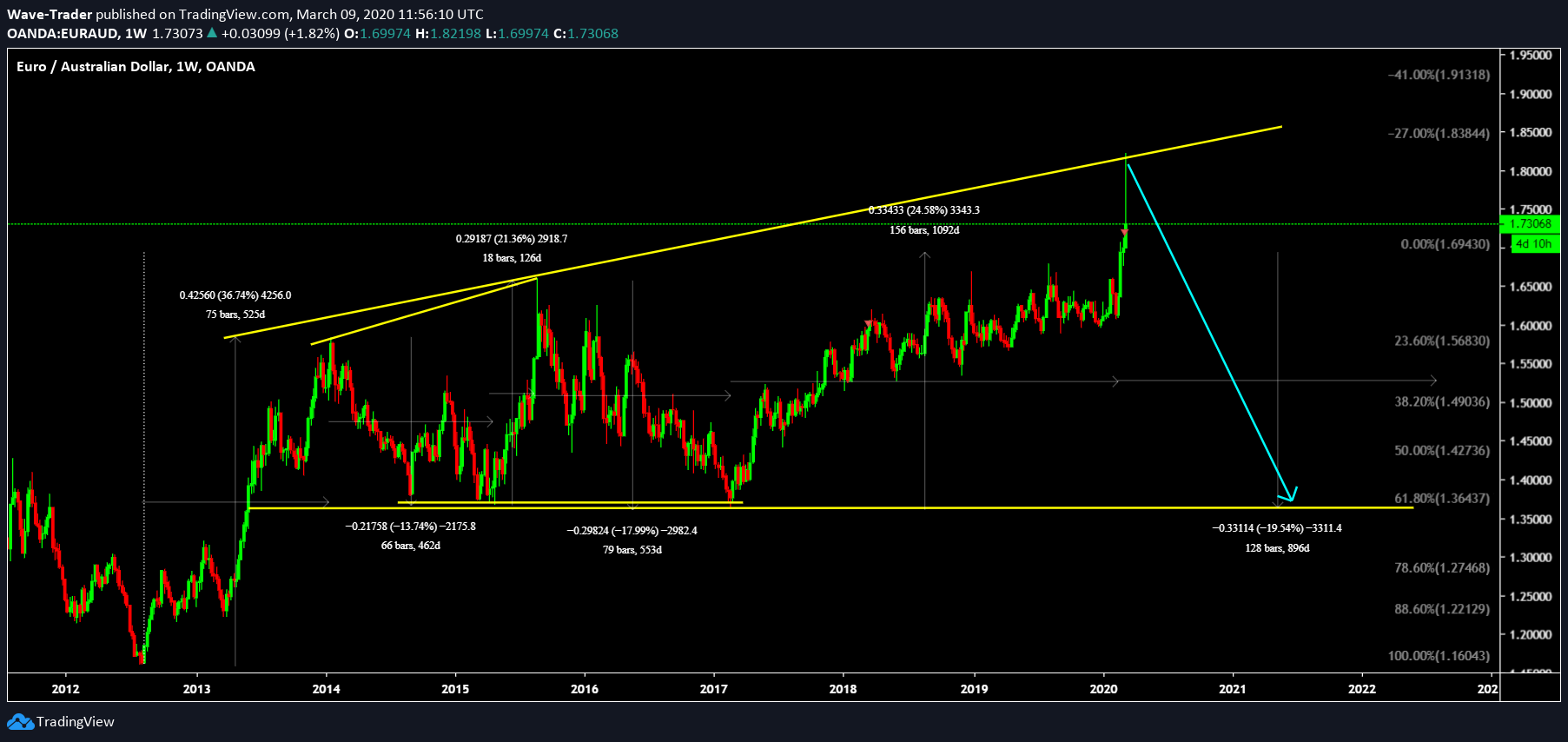The image size is (1568, 742).
Task: Click the high value H:1.82198
Action: 448,33
